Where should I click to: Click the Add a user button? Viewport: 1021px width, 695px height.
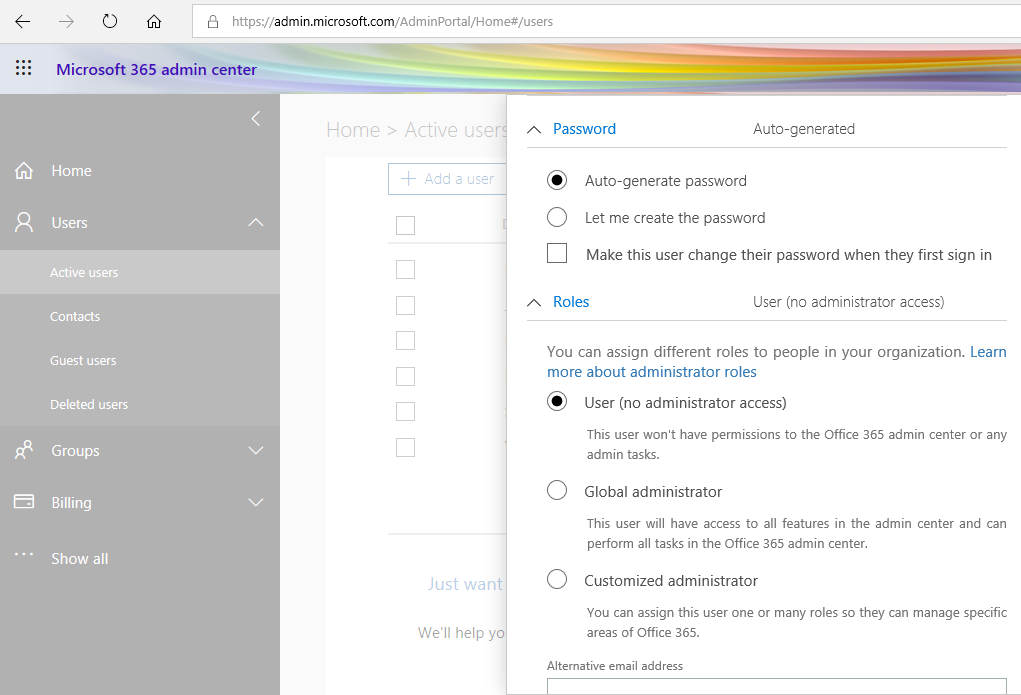(x=447, y=178)
